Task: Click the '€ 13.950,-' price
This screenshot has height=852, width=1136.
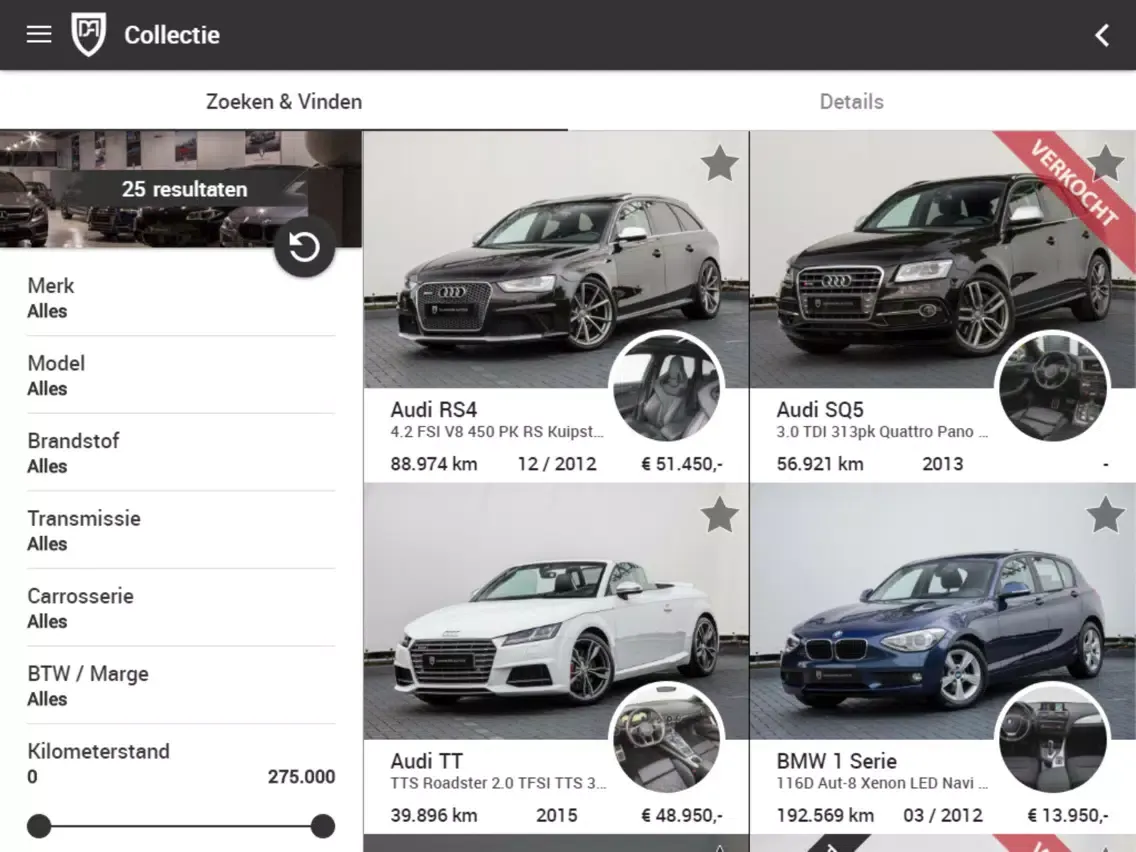Action: [1068, 815]
